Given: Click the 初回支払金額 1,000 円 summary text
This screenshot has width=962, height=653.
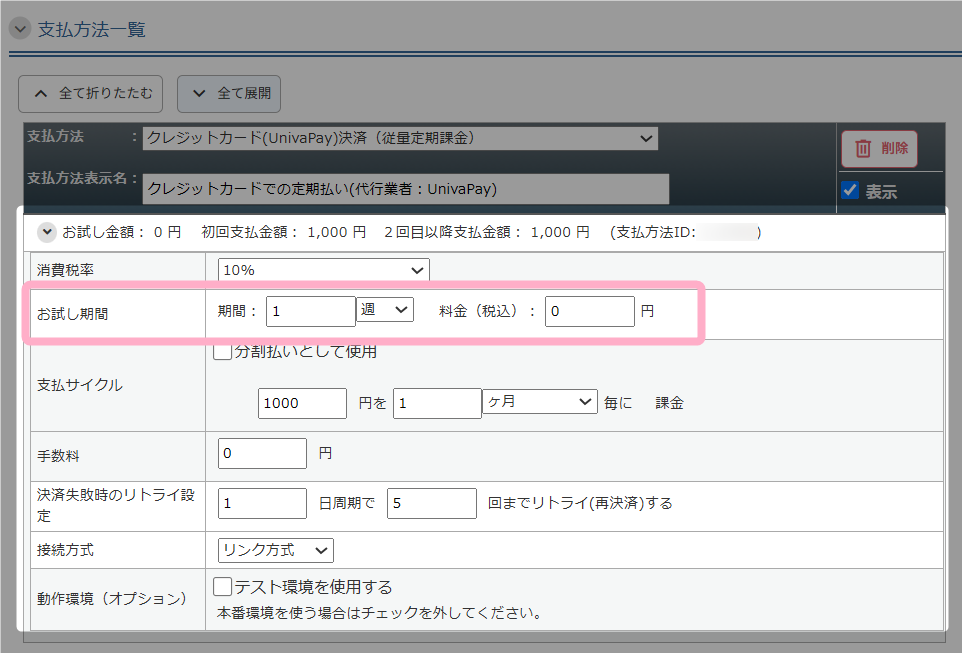Looking at the screenshot, I should 283,232.
